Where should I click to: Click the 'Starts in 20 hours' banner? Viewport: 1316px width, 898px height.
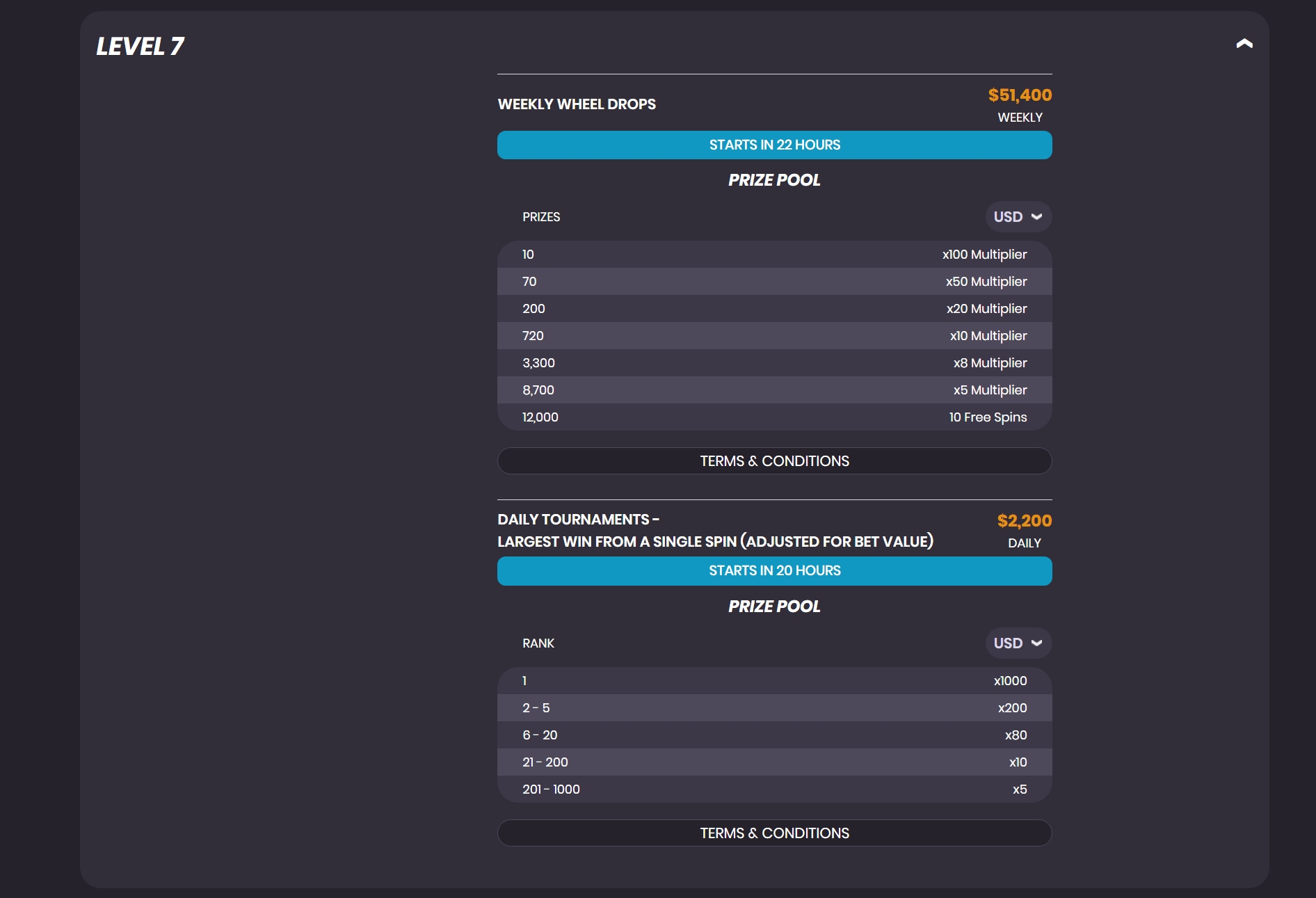coord(774,571)
